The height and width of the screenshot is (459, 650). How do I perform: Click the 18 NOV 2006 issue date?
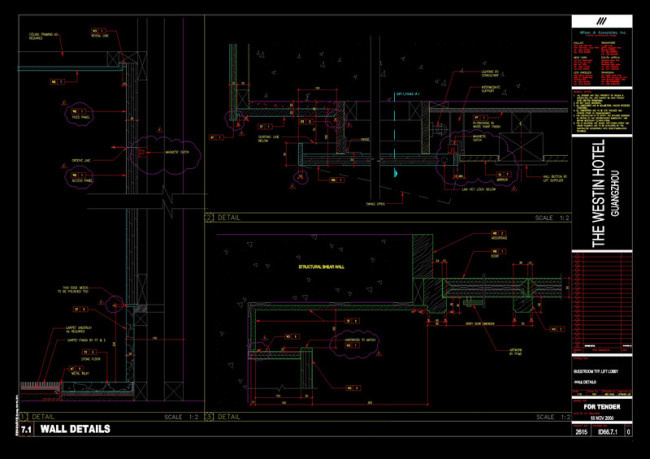[x=602, y=418]
